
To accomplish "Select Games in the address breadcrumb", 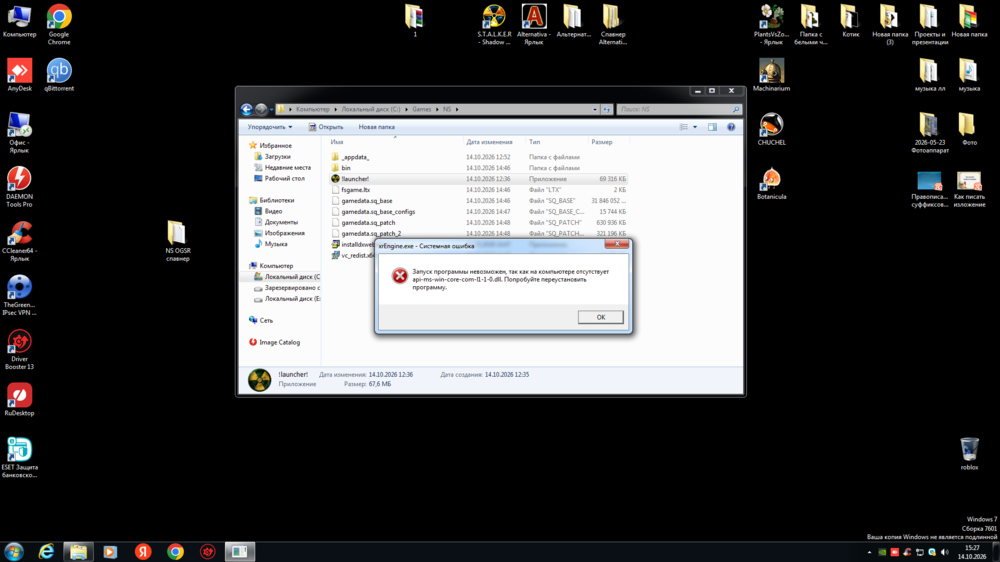I will [x=422, y=109].
